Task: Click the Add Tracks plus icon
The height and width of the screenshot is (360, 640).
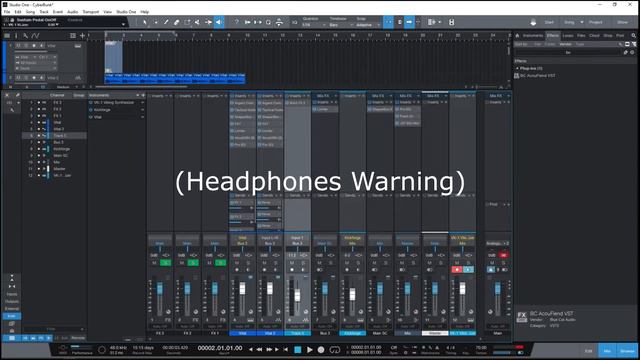Action: (x=82, y=36)
